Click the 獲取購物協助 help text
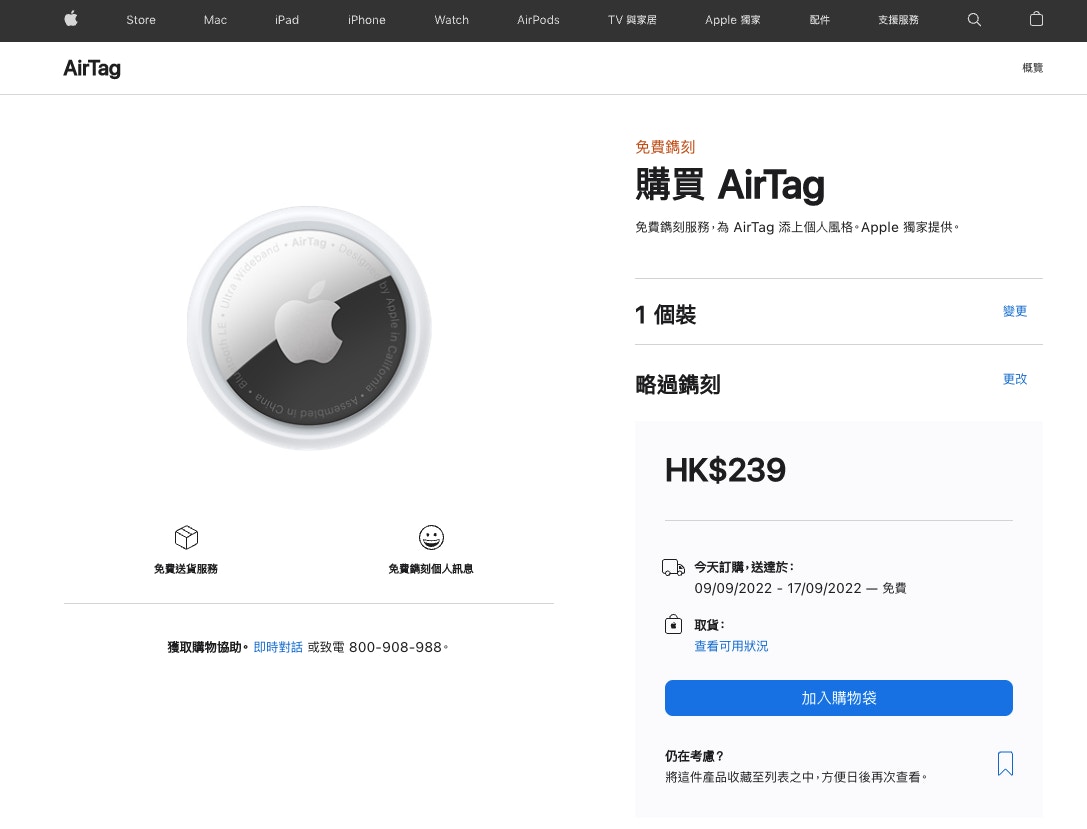Image resolution: width=1087 pixels, height=829 pixels. [x=205, y=647]
